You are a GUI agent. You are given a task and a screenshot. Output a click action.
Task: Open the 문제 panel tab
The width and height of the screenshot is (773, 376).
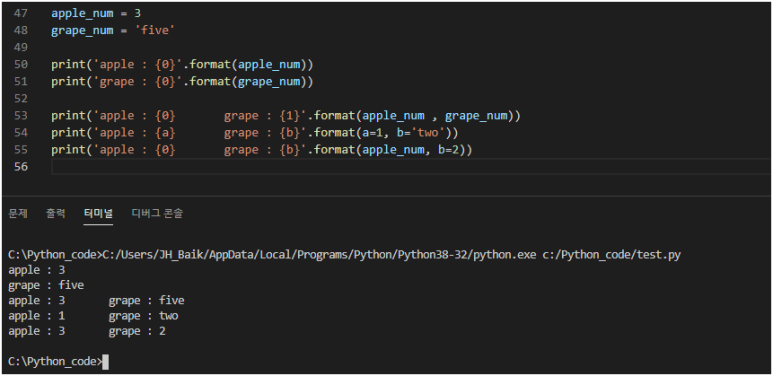click(x=18, y=213)
